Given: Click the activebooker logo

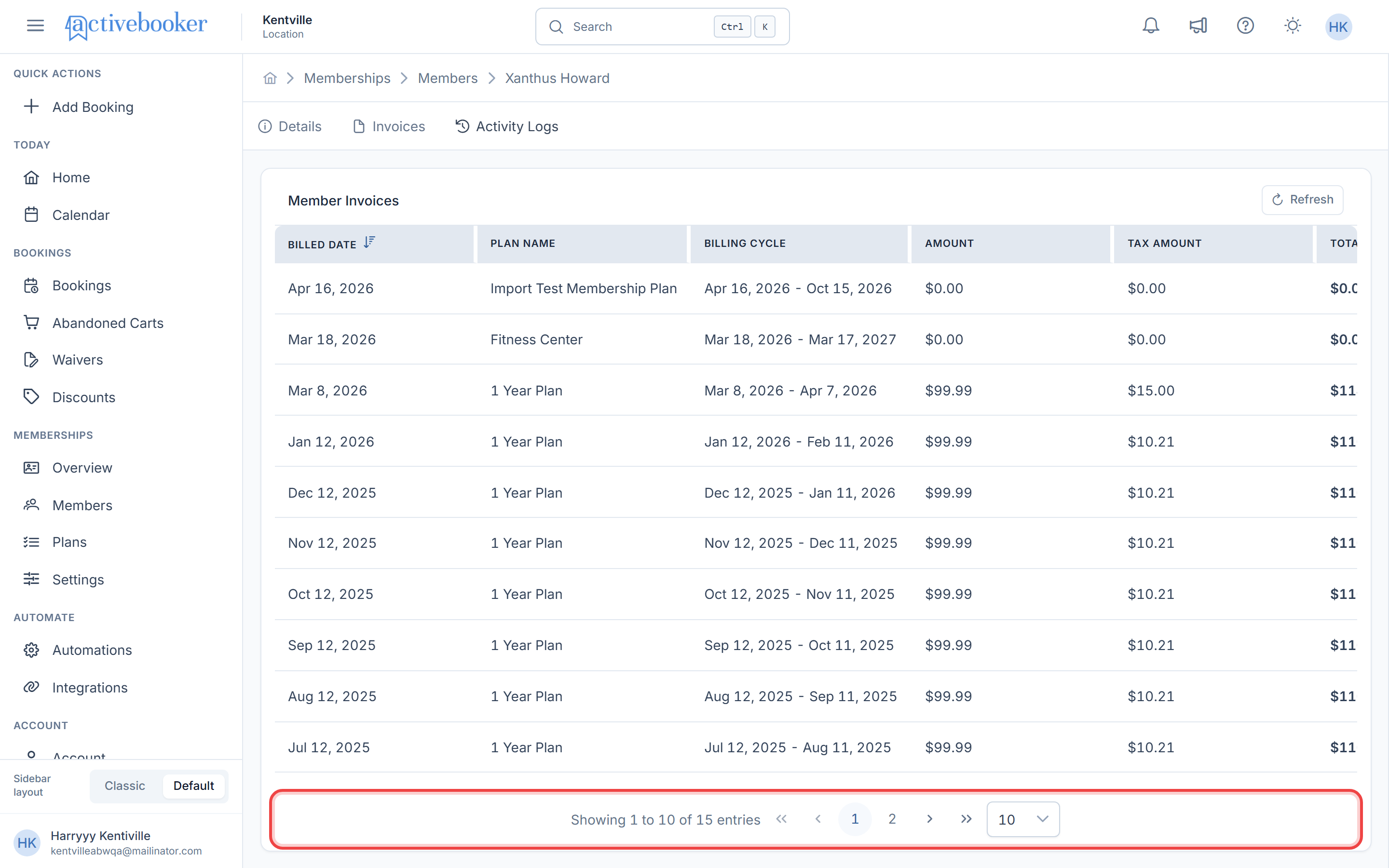Looking at the screenshot, I should point(136,26).
